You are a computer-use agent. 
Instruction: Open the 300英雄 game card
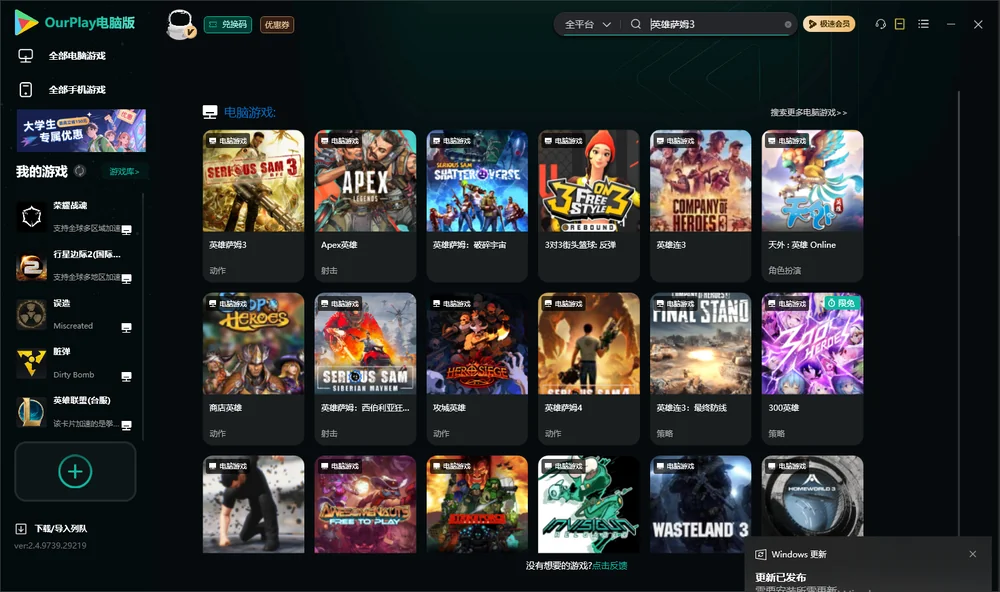(812, 368)
